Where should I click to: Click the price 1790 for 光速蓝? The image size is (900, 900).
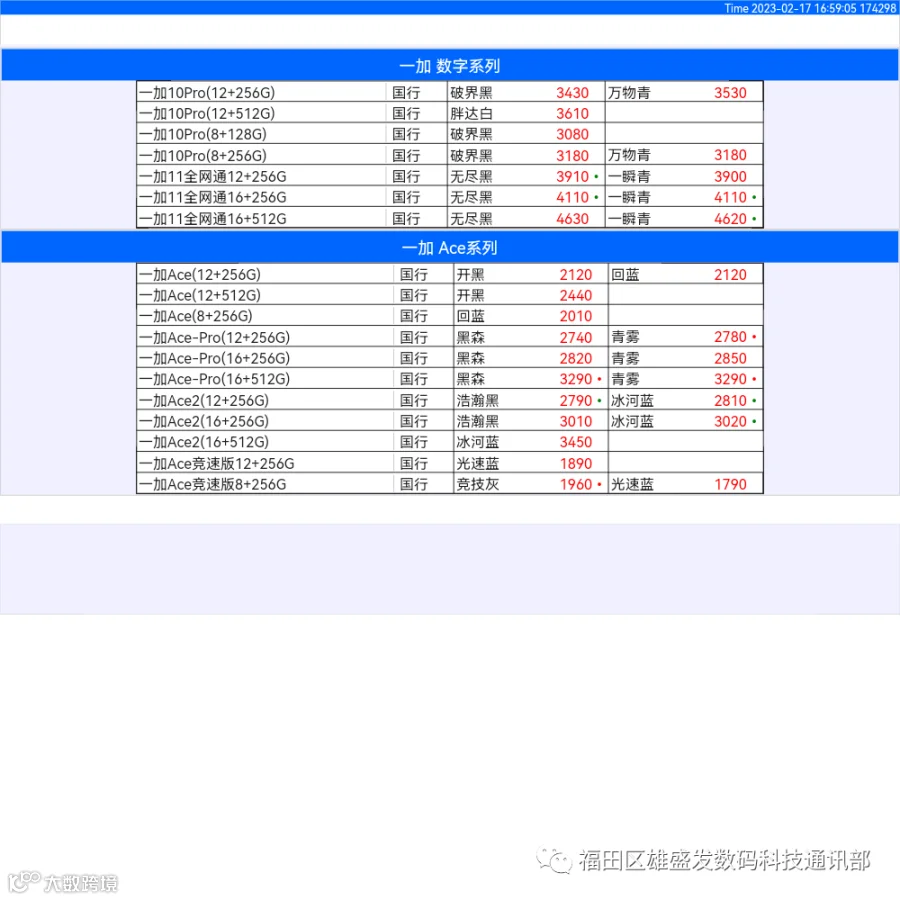(730, 484)
